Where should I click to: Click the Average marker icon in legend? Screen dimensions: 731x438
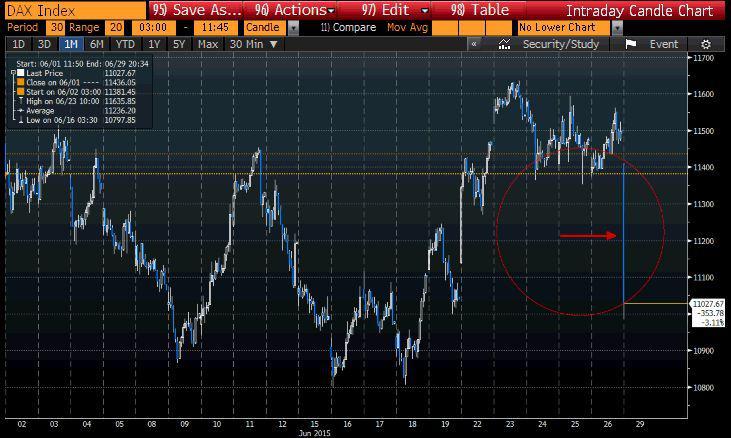point(21,110)
